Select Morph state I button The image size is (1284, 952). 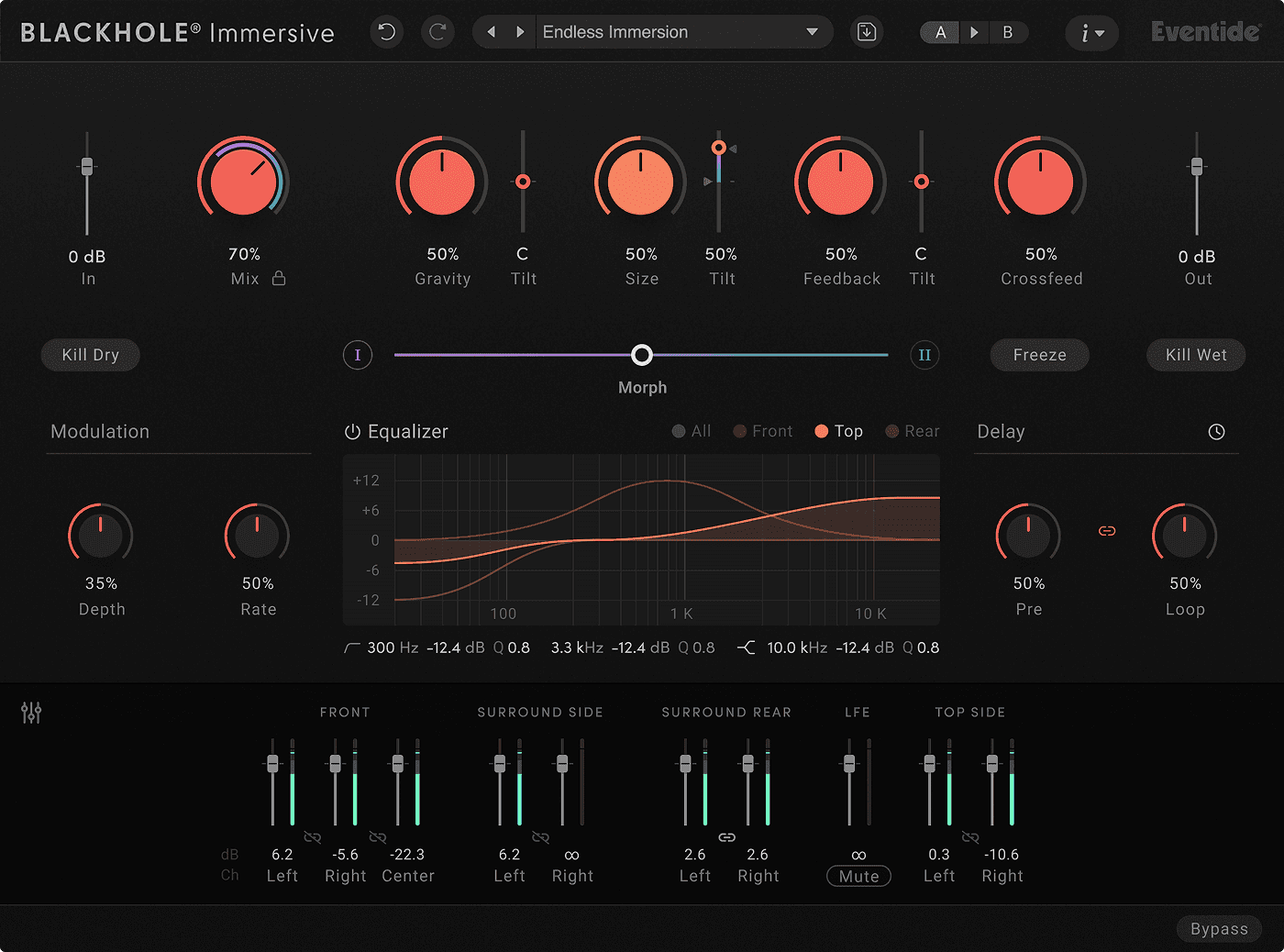358,355
